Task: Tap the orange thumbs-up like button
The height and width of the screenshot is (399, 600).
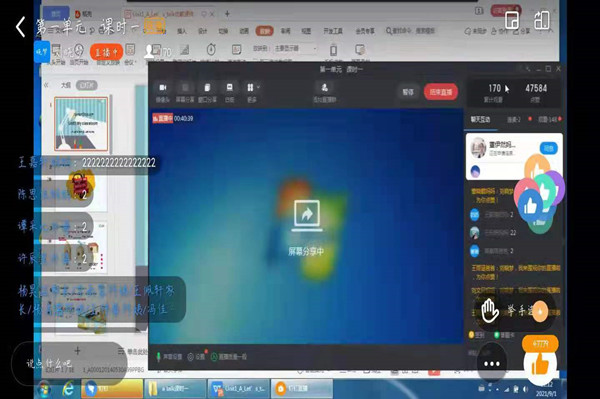Action: [540, 365]
